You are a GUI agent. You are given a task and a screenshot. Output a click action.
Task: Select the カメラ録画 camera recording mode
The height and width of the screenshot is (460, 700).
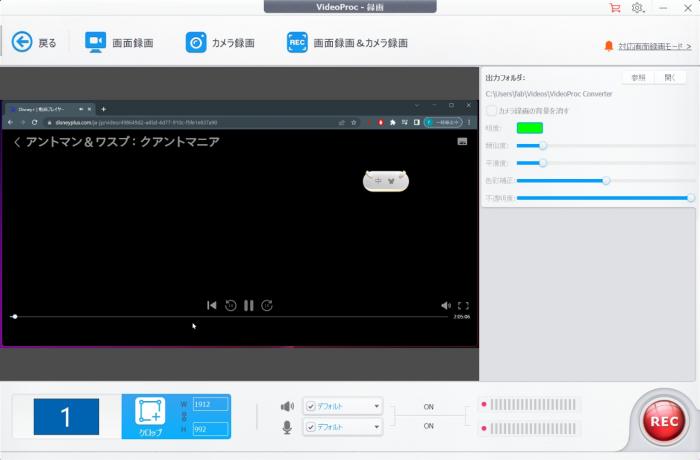tap(220, 43)
